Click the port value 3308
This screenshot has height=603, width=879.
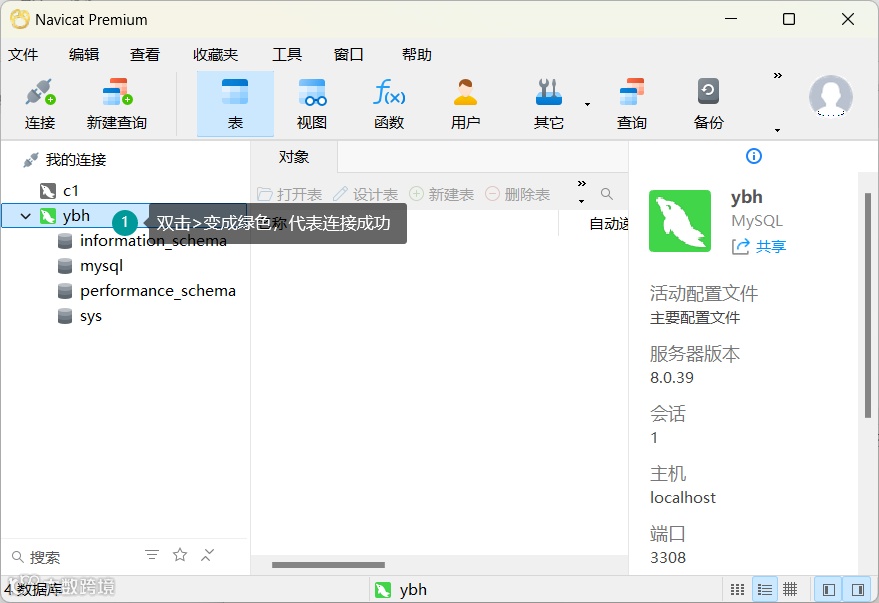[668, 558]
